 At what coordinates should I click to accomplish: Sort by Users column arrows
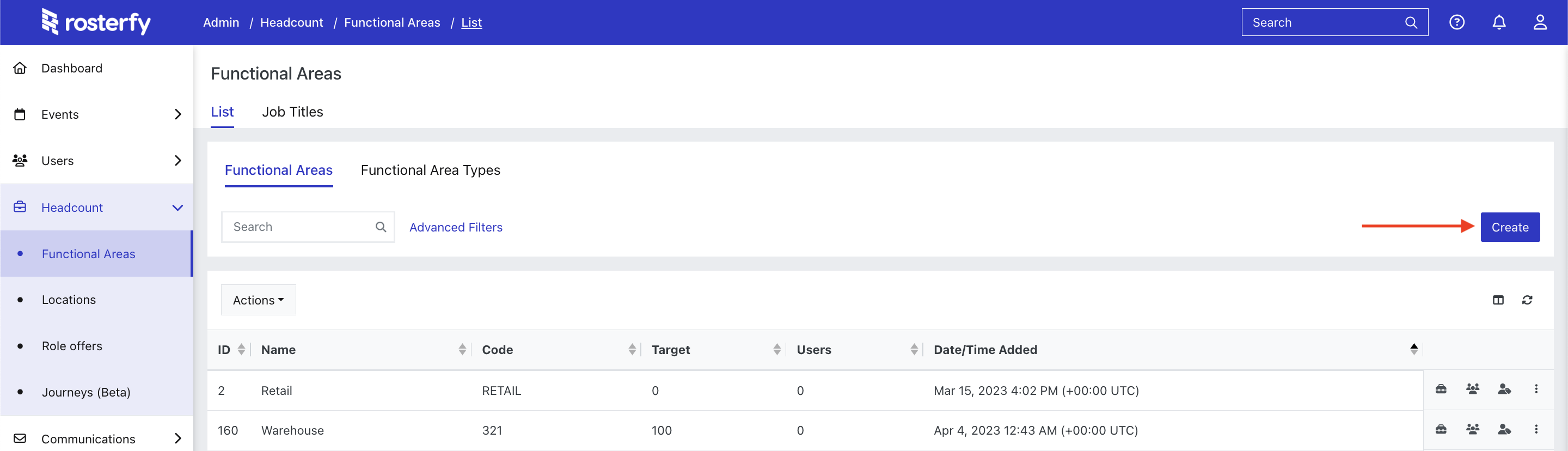(914, 349)
